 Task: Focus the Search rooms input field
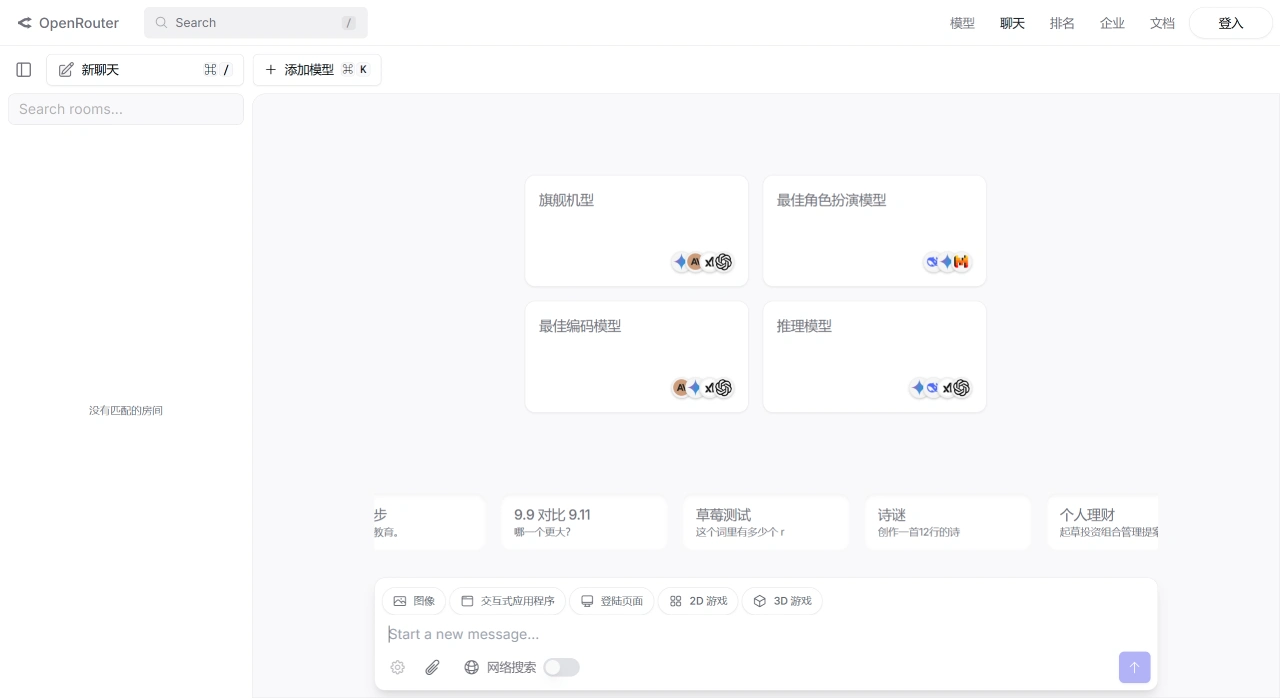point(126,109)
